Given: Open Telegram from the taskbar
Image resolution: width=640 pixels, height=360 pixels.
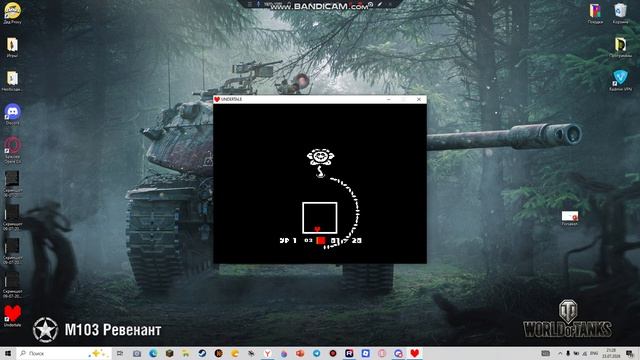Looking at the screenshot, I should click(316, 353).
